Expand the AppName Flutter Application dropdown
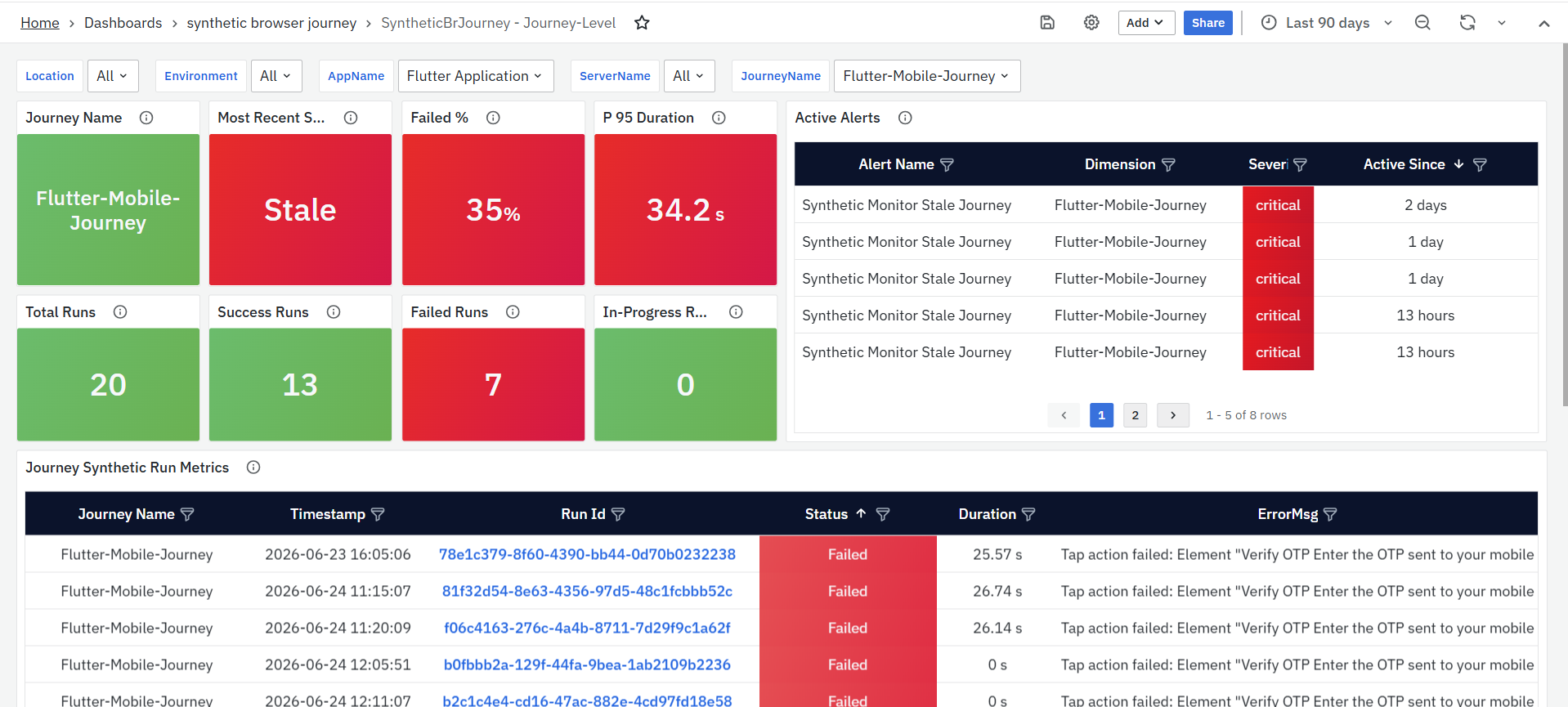1568x707 pixels. coord(476,76)
